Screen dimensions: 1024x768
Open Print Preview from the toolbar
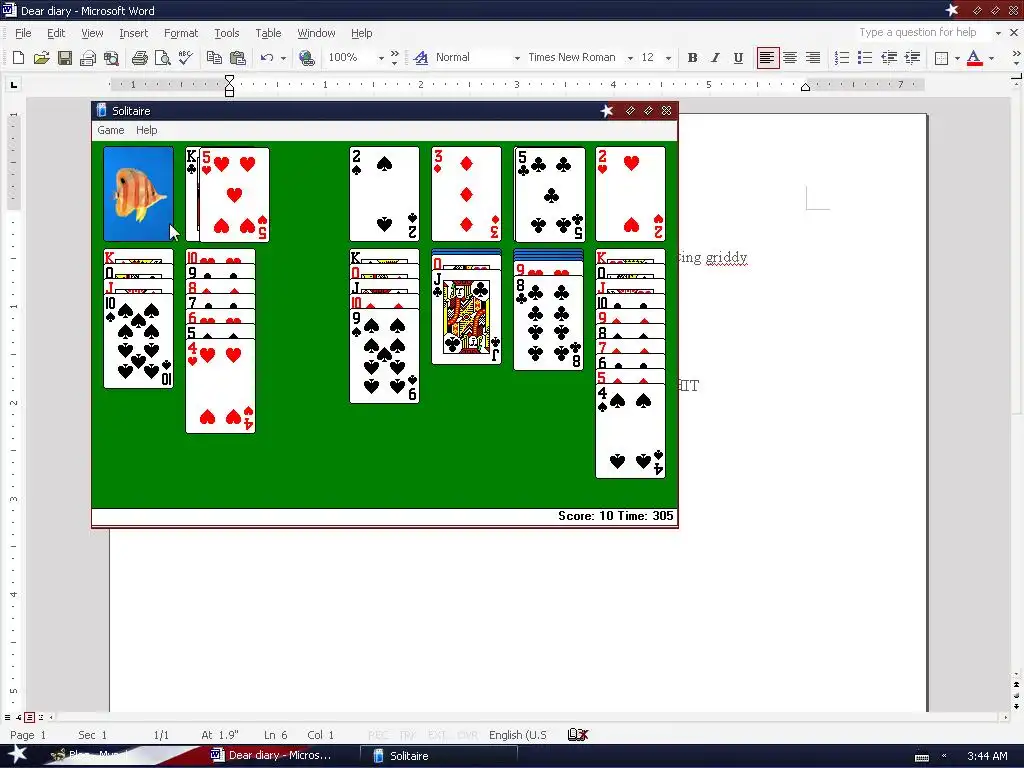pos(163,58)
